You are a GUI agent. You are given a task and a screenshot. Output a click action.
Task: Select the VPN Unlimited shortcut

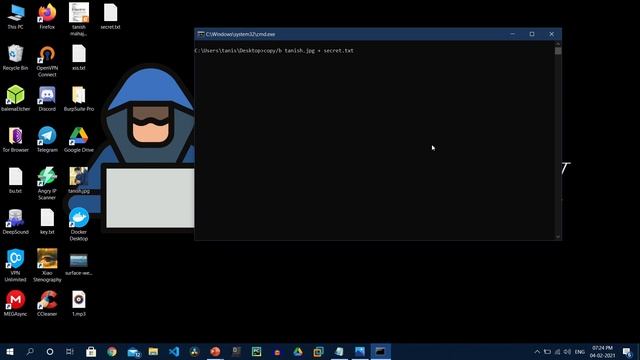pos(16,265)
